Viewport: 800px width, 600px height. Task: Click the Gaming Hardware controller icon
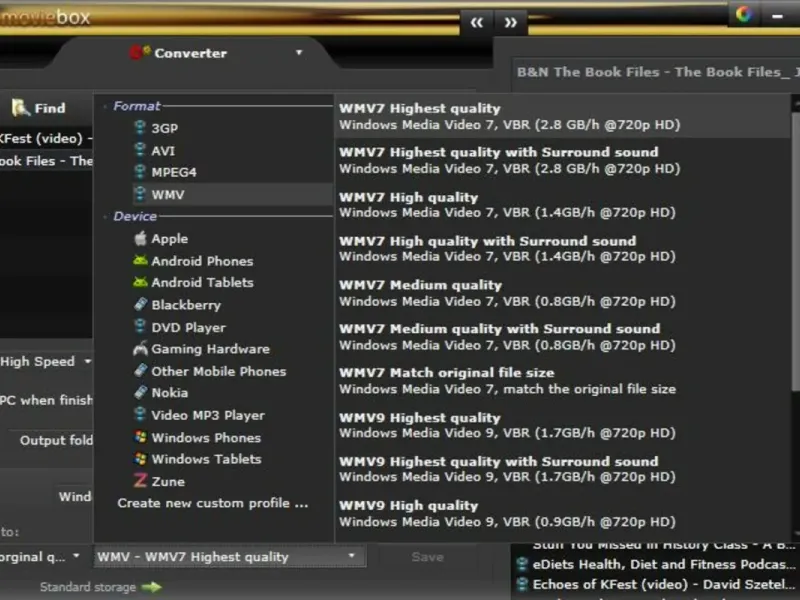tap(140, 348)
